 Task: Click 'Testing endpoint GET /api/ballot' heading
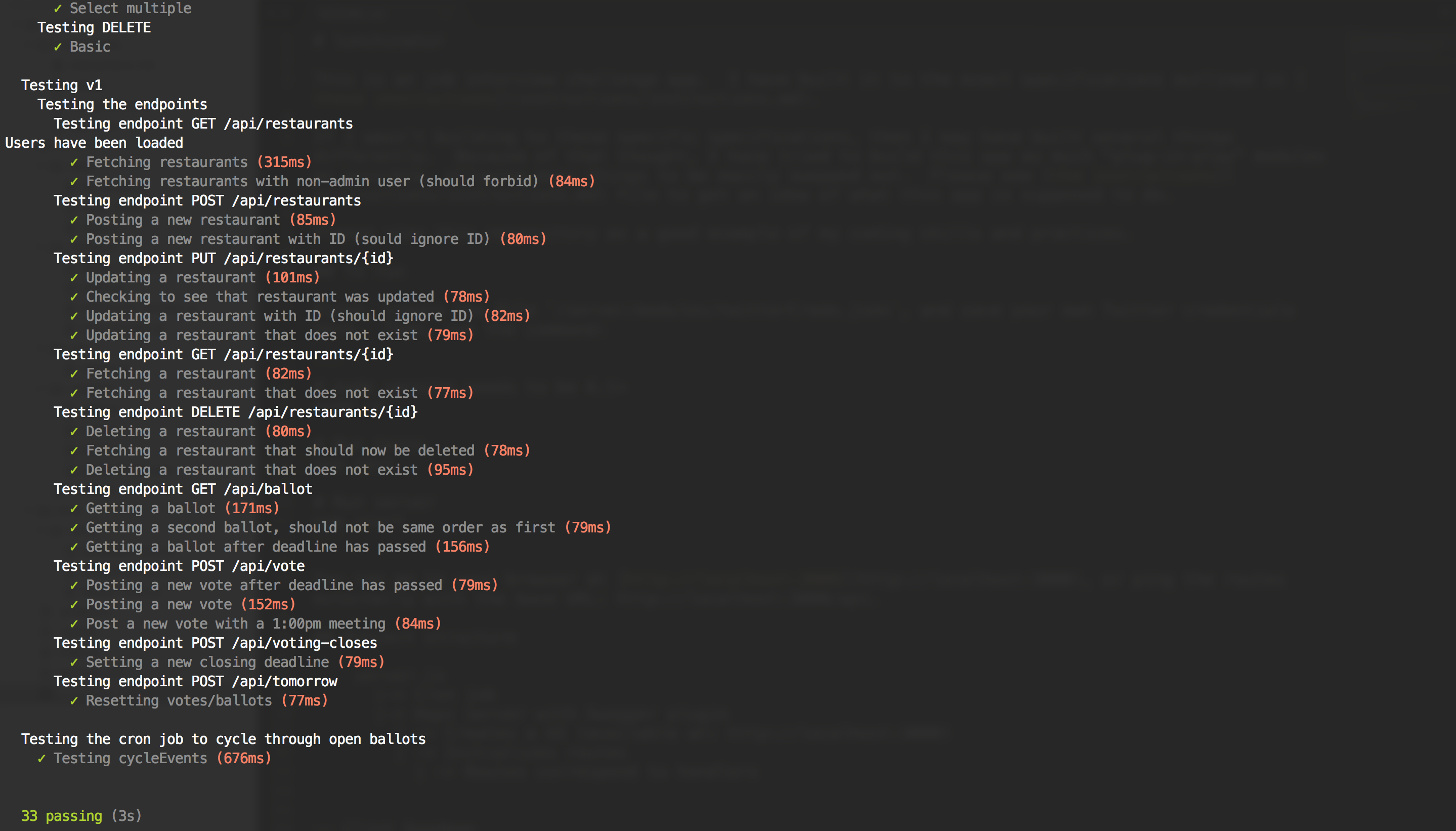[183, 489]
